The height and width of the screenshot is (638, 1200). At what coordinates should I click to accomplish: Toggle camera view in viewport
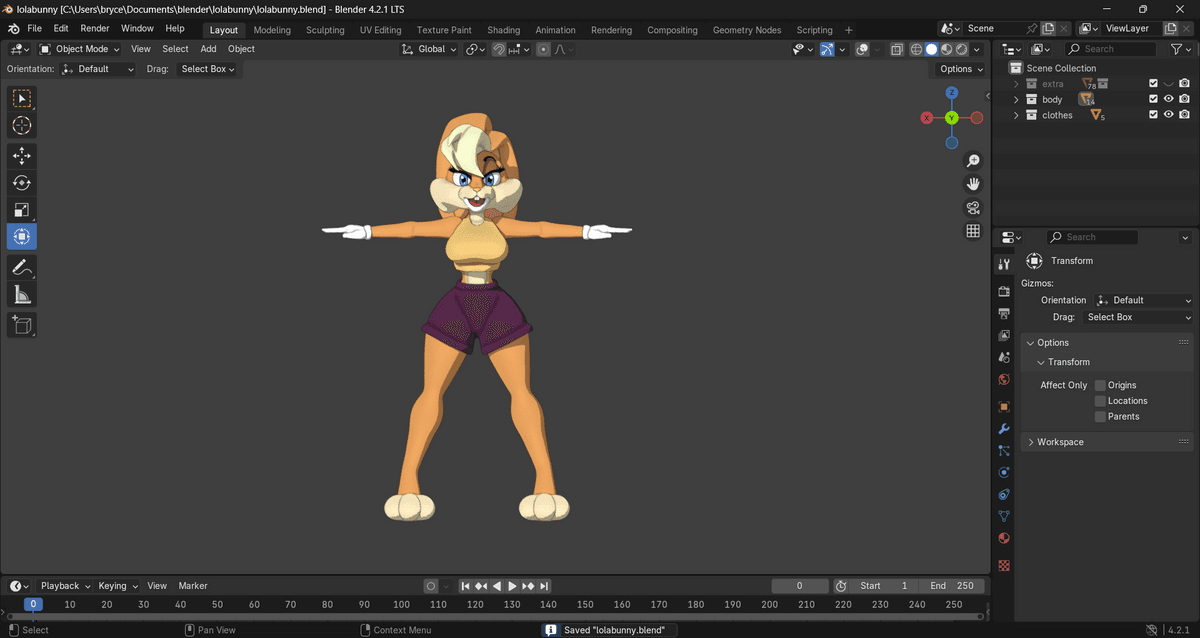pyautogui.click(x=973, y=208)
